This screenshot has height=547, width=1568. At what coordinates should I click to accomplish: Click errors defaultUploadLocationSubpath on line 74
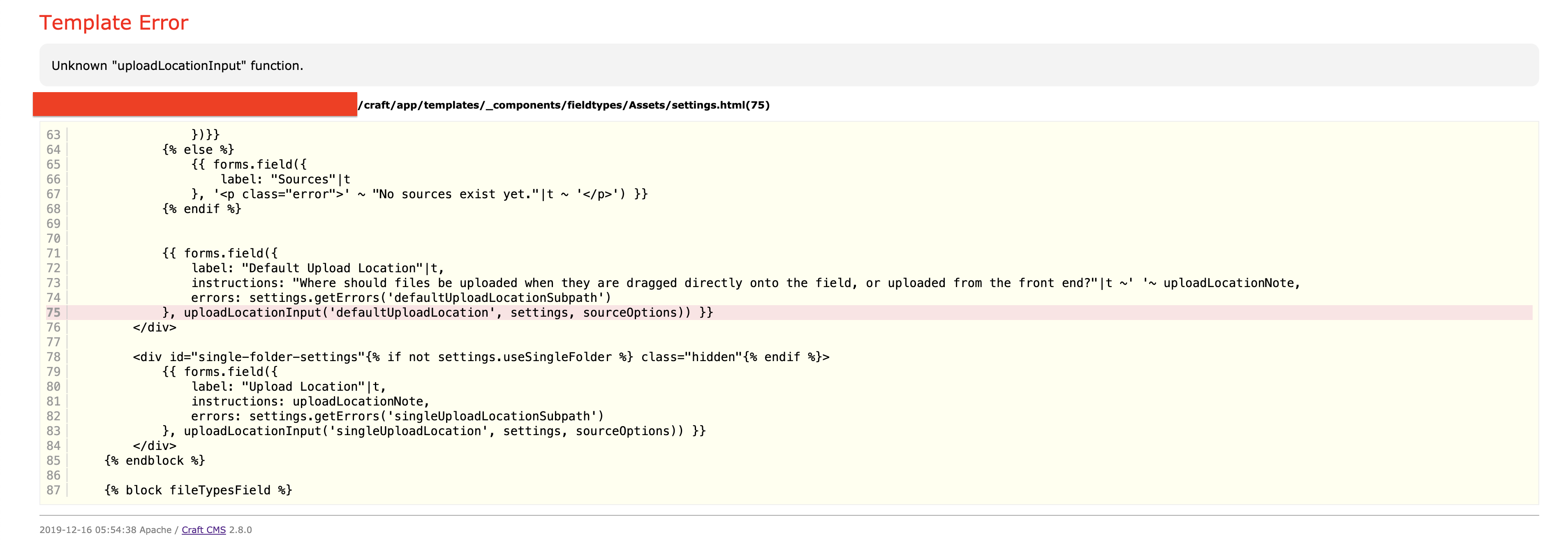tap(401, 298)
